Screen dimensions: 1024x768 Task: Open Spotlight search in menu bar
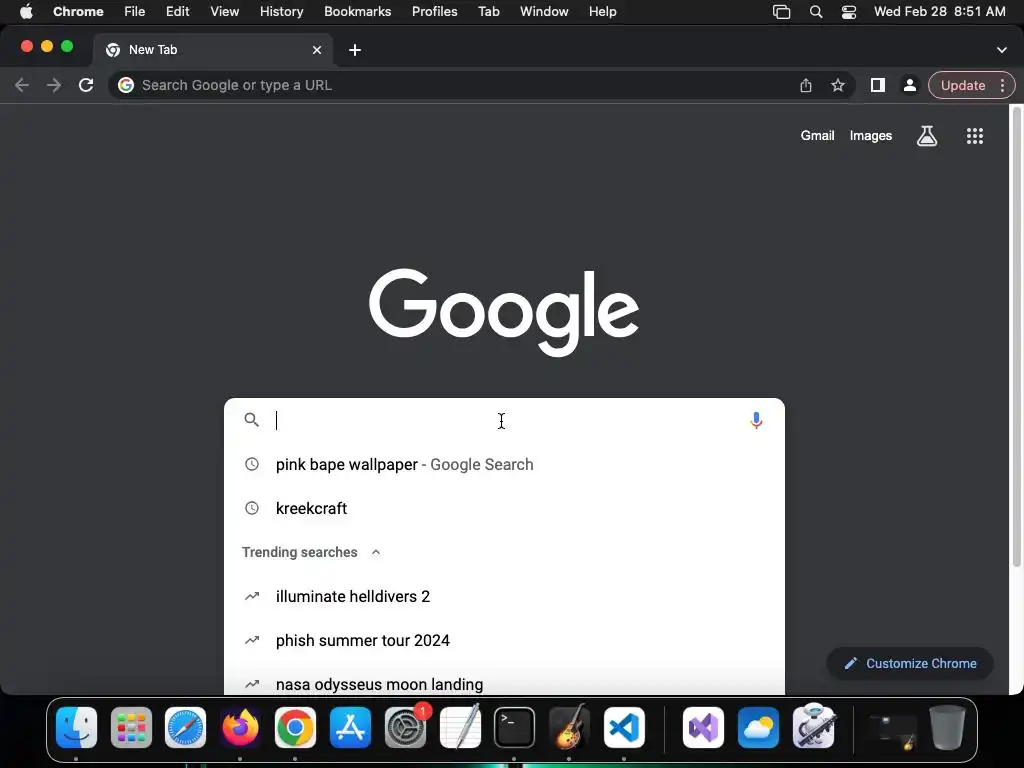[816, 12]
